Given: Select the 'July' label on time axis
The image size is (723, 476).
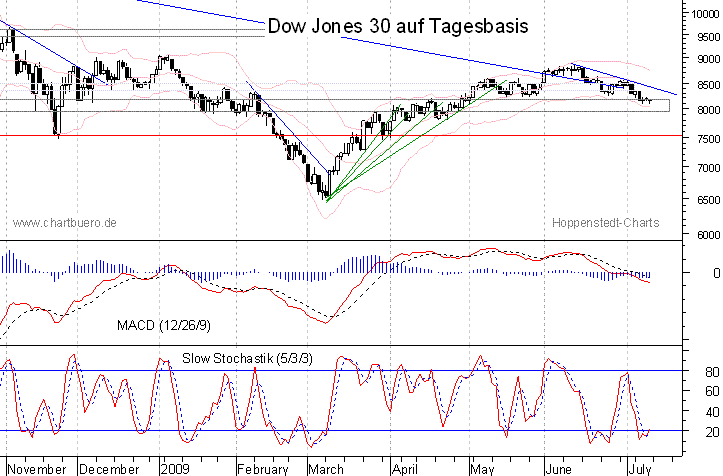Looking at the screenshot, I should [640, 470].
